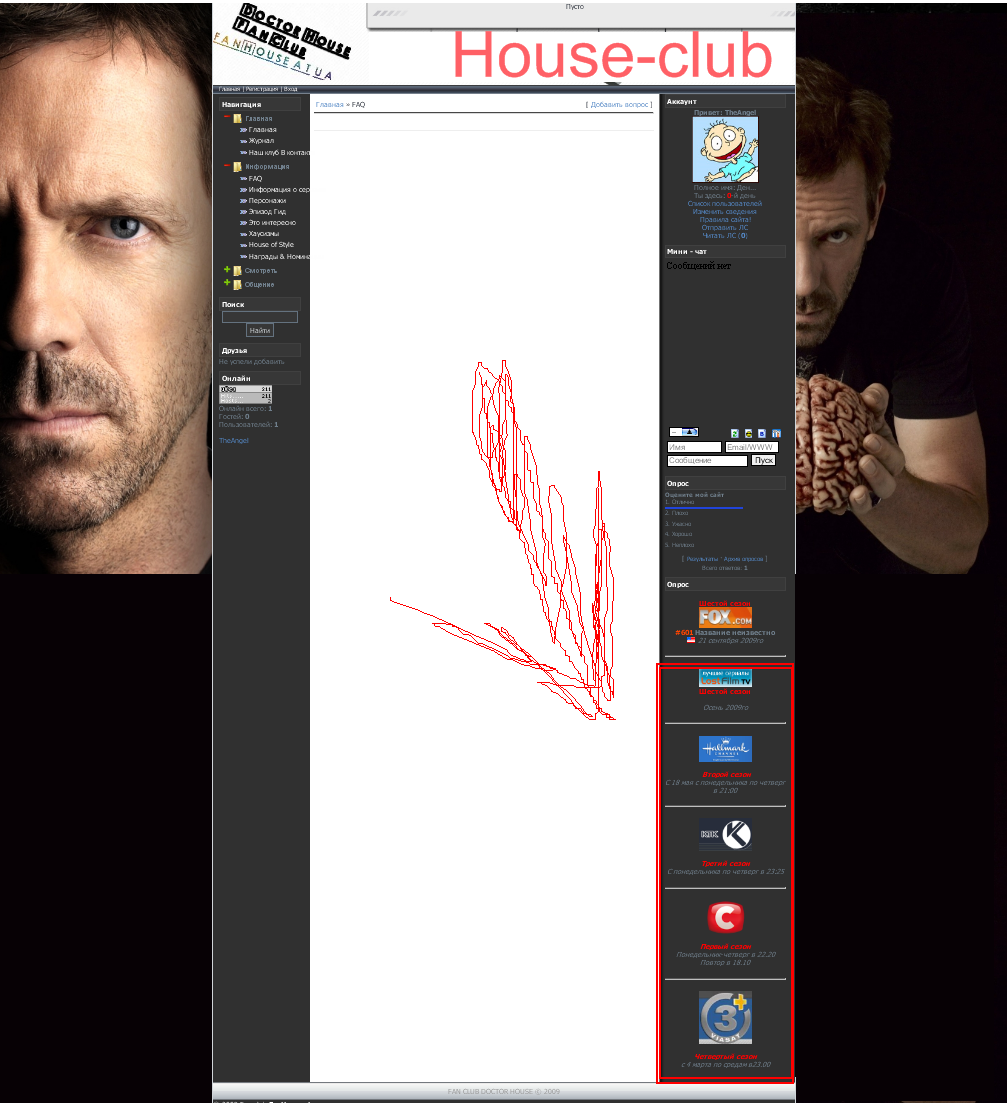The height and width of the screenshot is (1103, 1007).
Task: Open Персонажи in the navigation tree
Action: (x=267, y=201)
